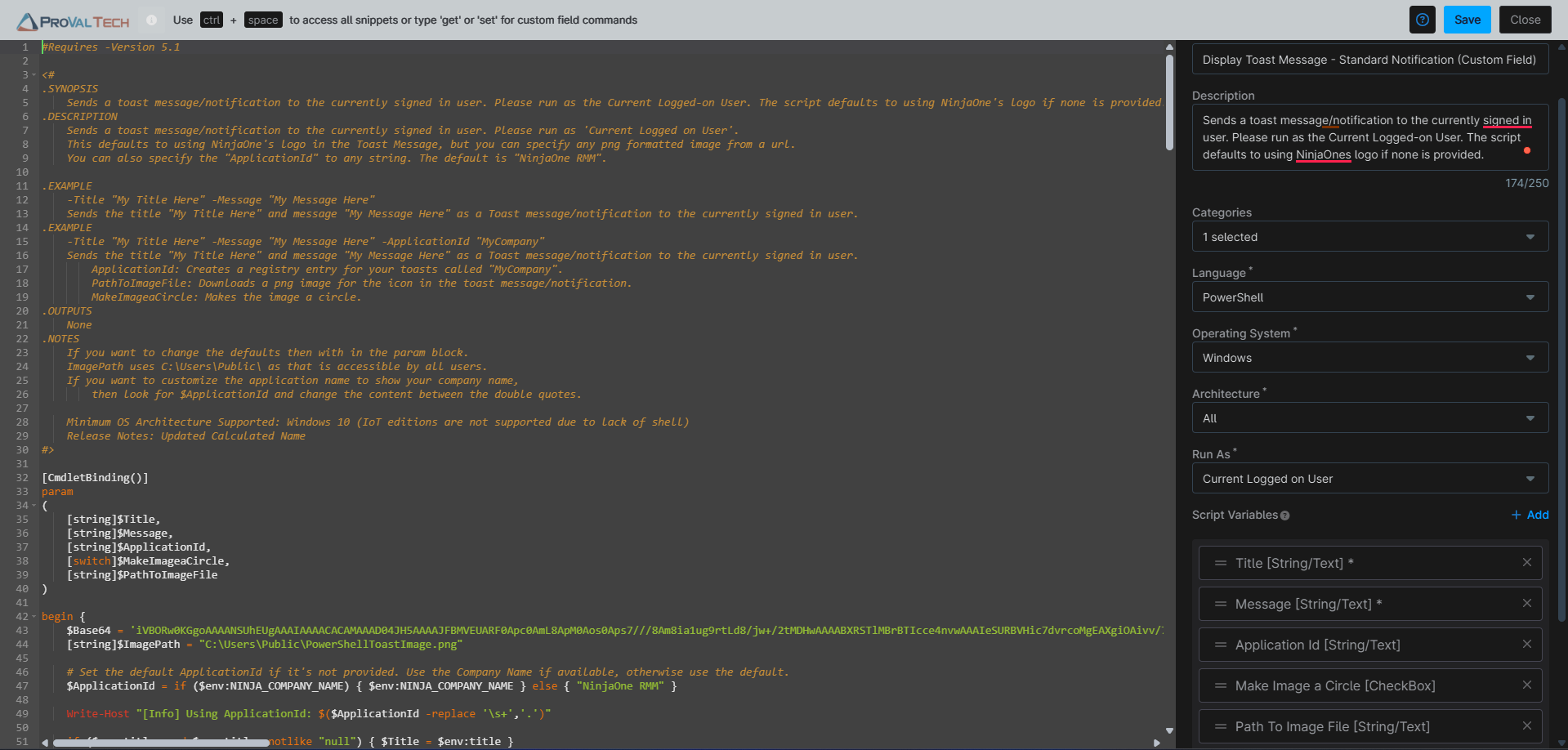Collapse the begin block fold on line 42
The image size is (1568, 750).
[x=34, y=617]
